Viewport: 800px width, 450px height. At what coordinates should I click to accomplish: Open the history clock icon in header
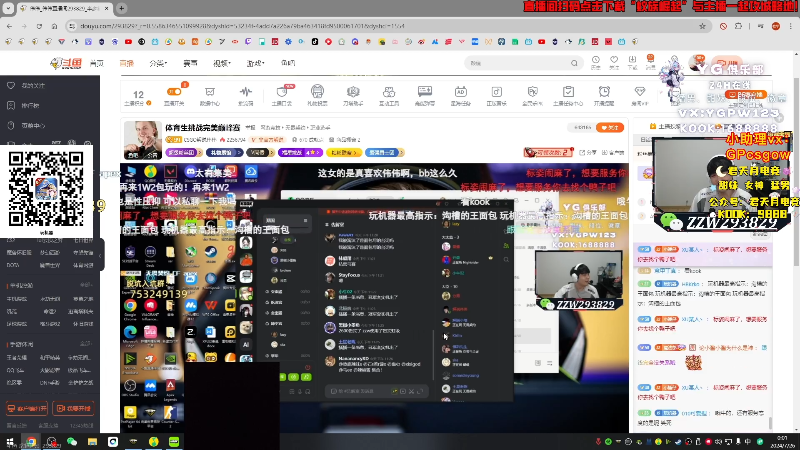pos(595,62)
